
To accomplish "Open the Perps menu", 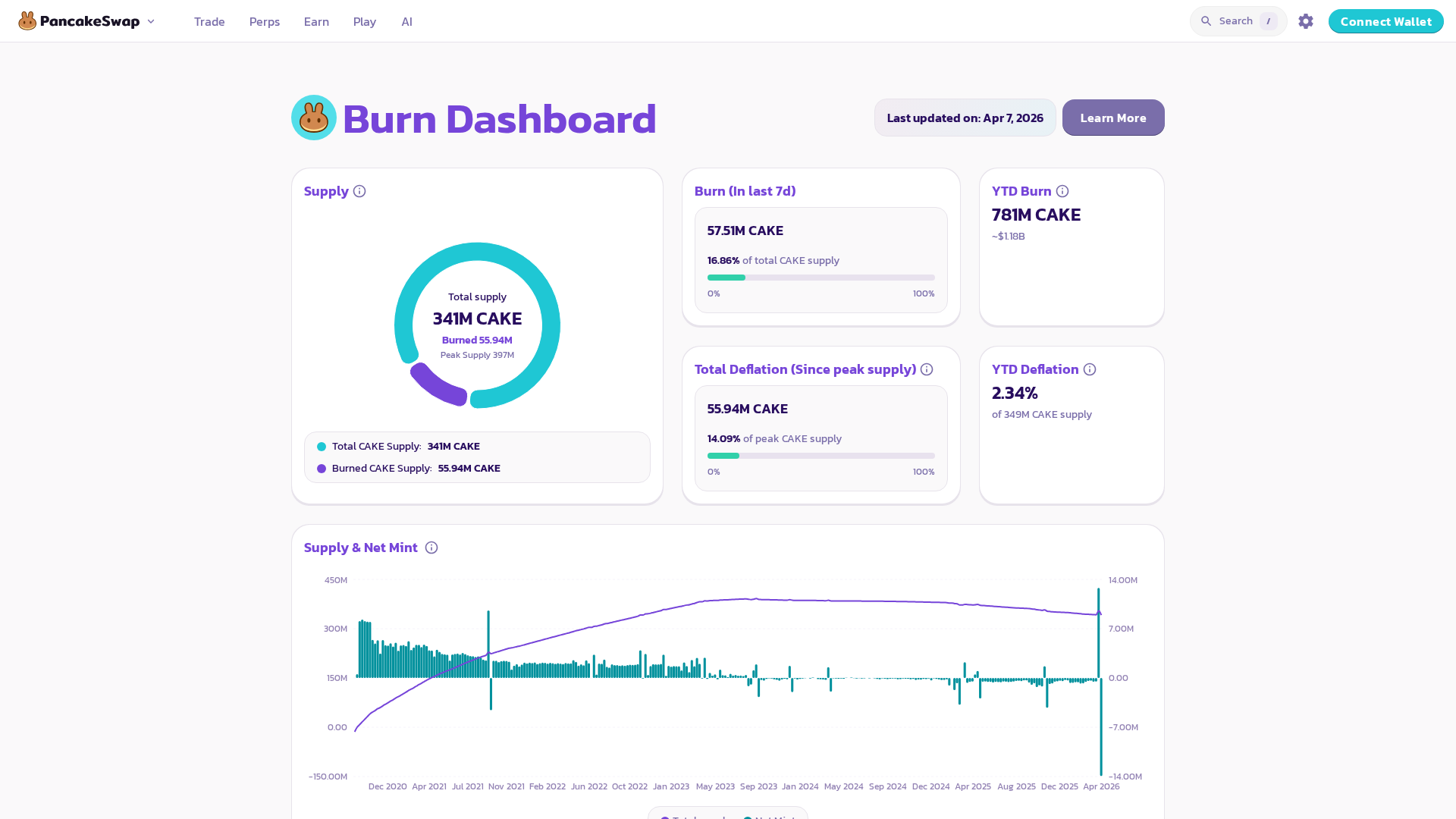I will coord(265,21).
